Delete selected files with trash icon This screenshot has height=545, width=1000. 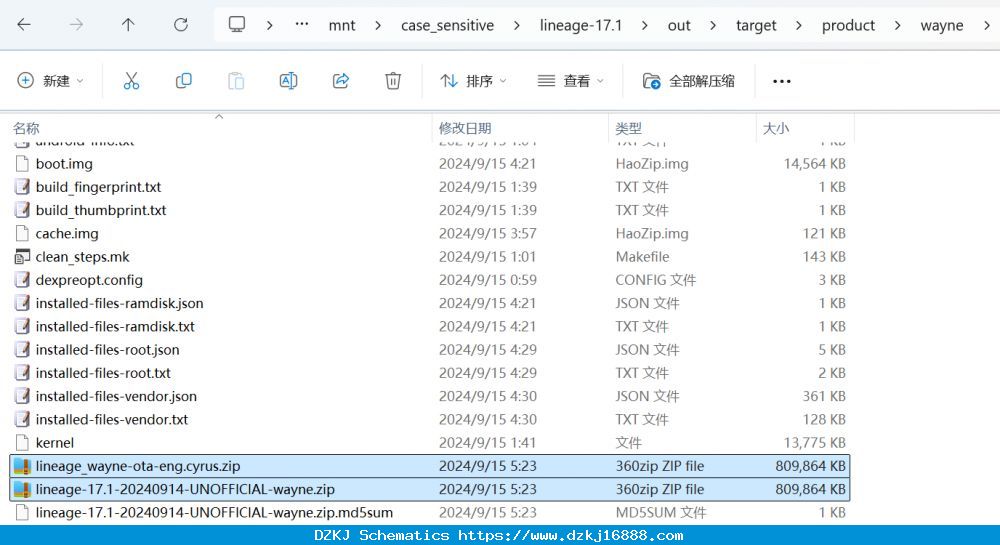pyautogui.click(x=393, y=81)
